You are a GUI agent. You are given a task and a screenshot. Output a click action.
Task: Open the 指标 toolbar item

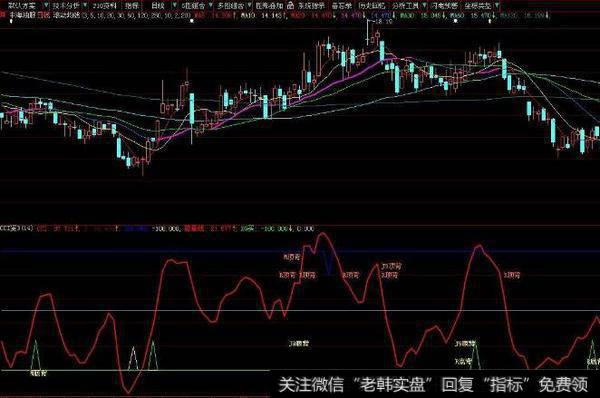click(132, 6)
